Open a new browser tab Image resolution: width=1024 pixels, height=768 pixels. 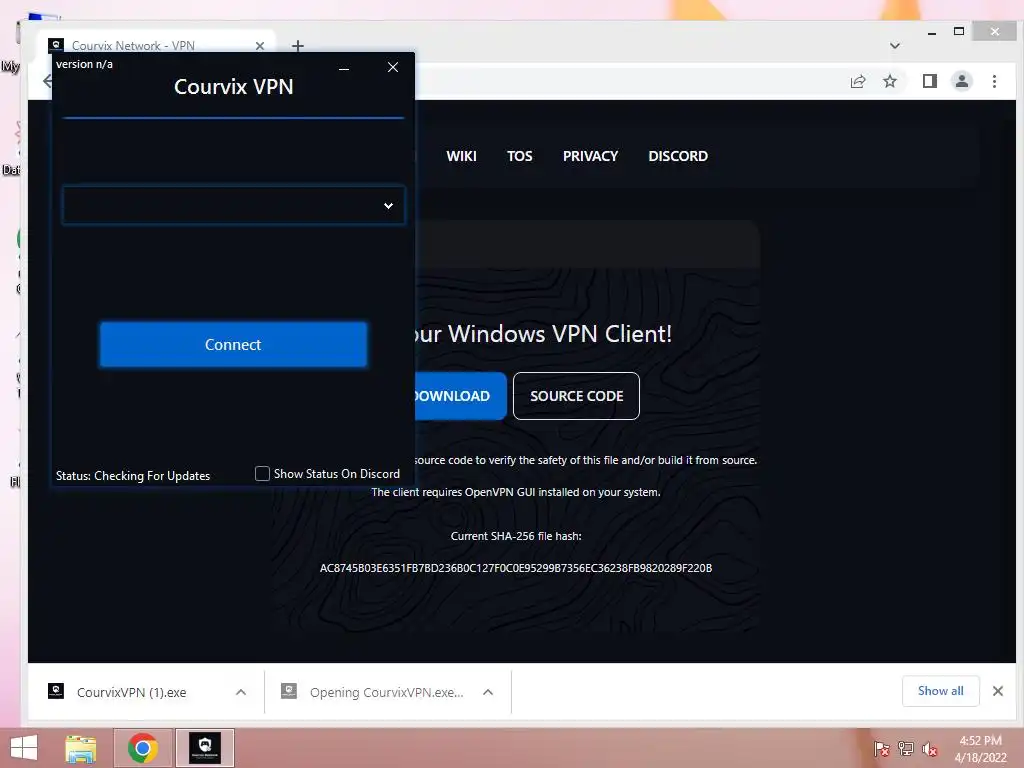(298, 46)
